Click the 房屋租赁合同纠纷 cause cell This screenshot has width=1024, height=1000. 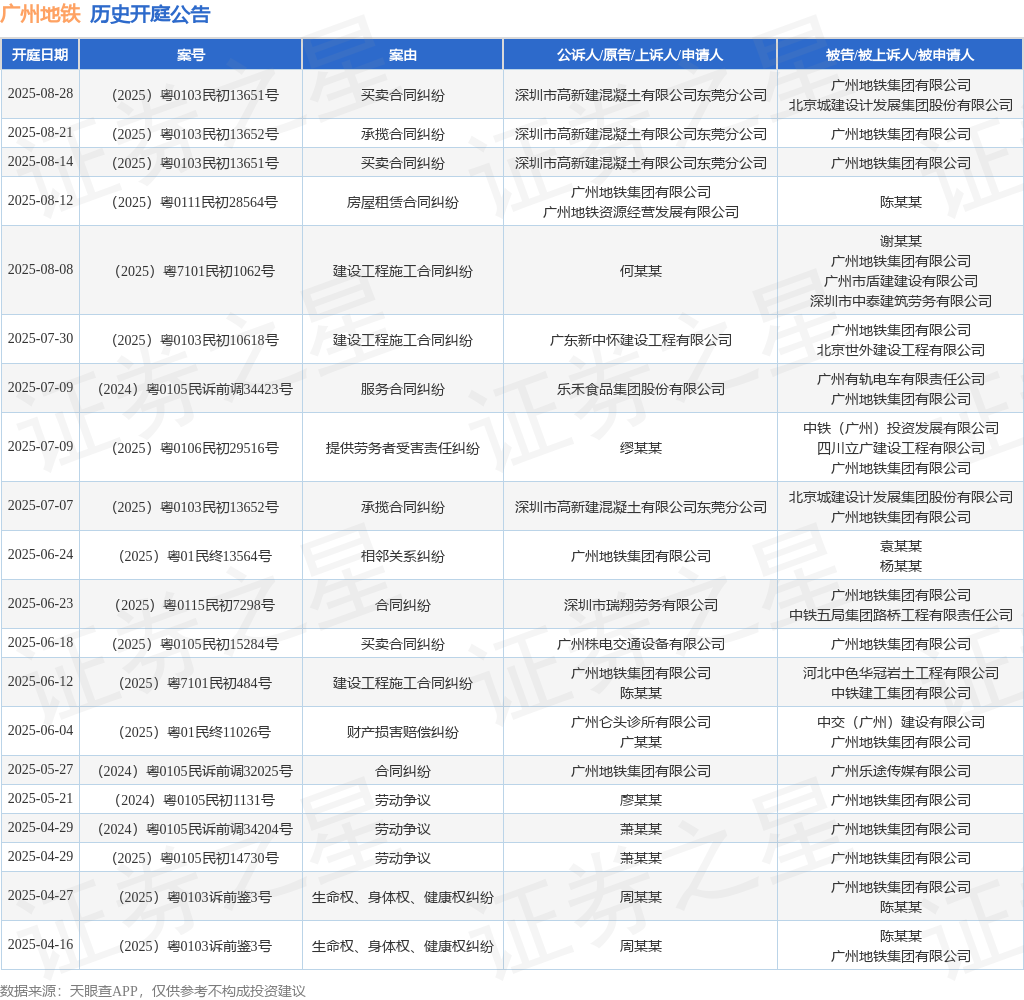[x=402, y=202]
